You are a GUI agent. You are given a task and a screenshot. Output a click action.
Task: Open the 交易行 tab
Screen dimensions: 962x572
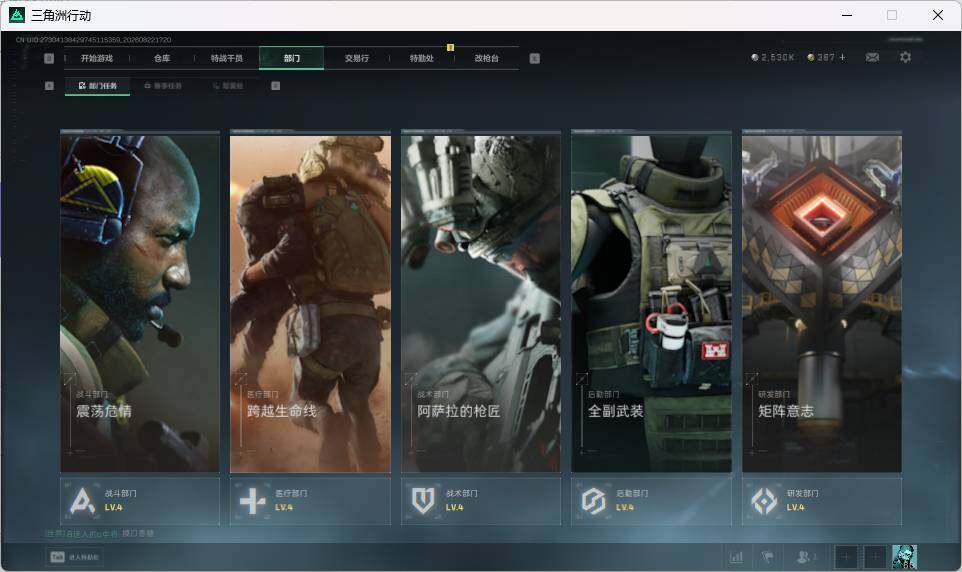356,58
